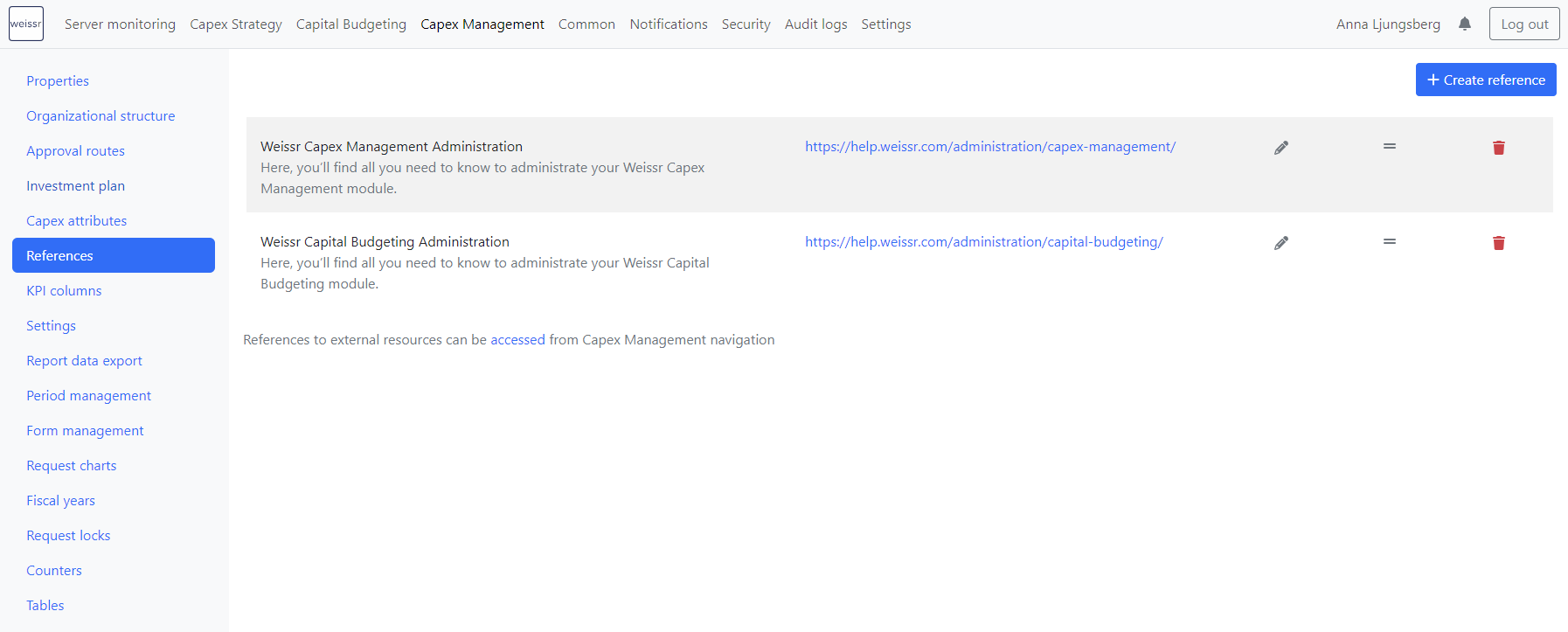The image size is (1568, 632).
Task: Open Audit logs in top navigation
Action: click(815, 24)
